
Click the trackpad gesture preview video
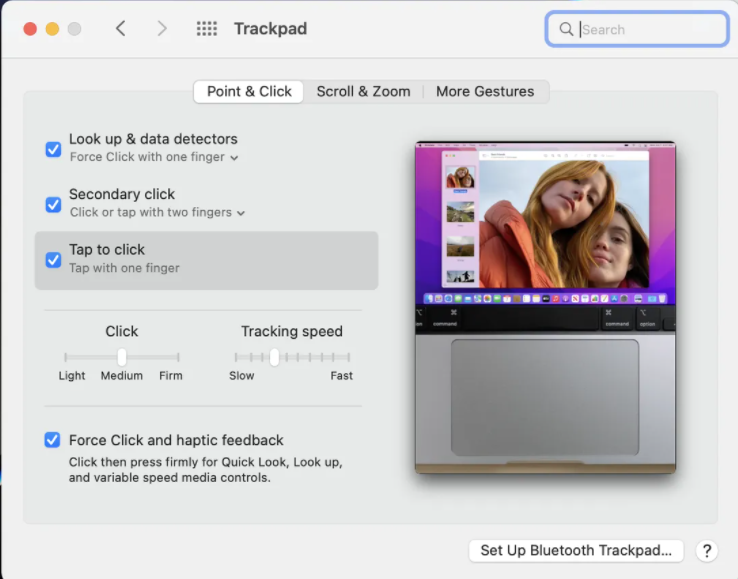(x=545, y=307)
